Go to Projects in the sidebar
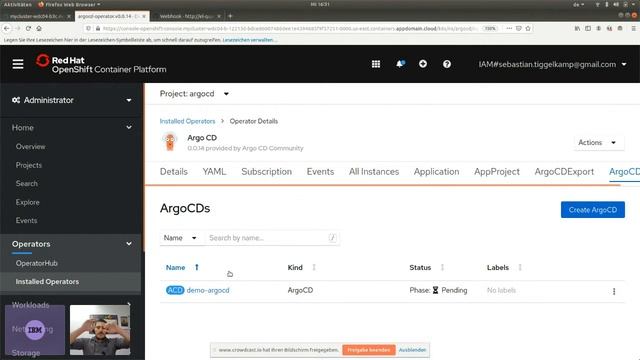The height and width of the screenshot is (360, 640). pyautogui.click(x=29, y=165)
